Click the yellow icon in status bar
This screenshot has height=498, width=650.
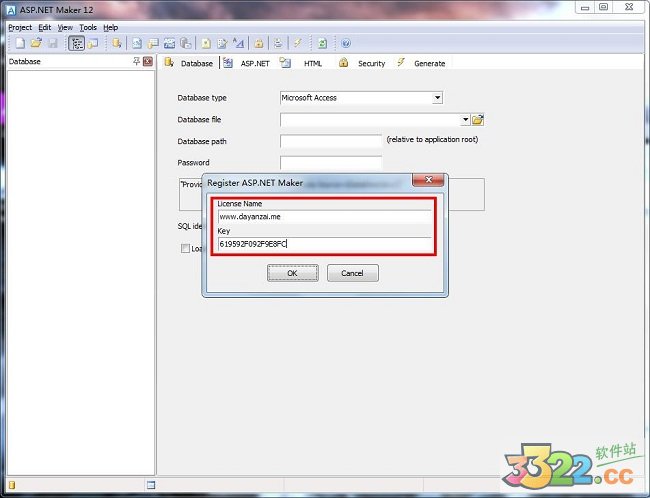point(12,485)
